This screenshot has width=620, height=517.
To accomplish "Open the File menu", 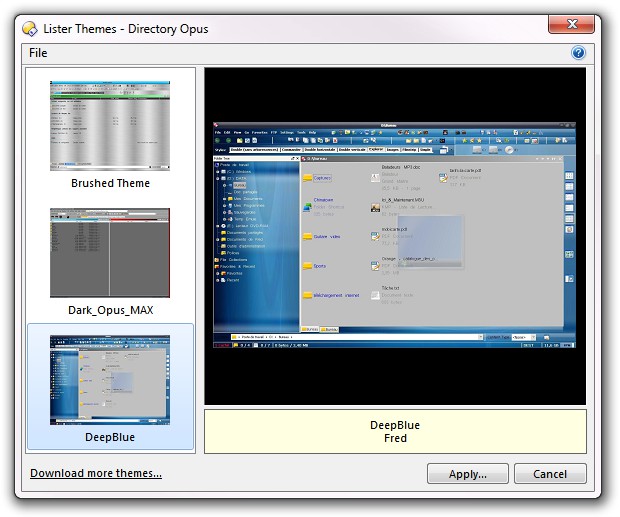I will coord(38,53).
